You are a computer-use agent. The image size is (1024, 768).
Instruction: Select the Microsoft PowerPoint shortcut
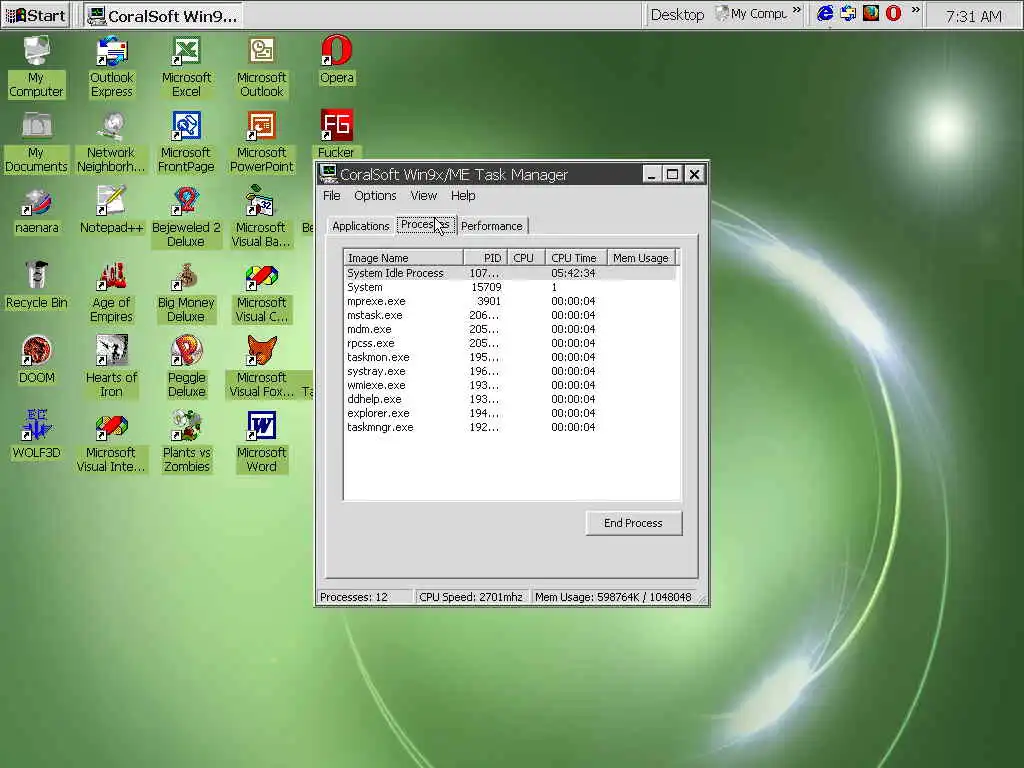click(261, 142)
